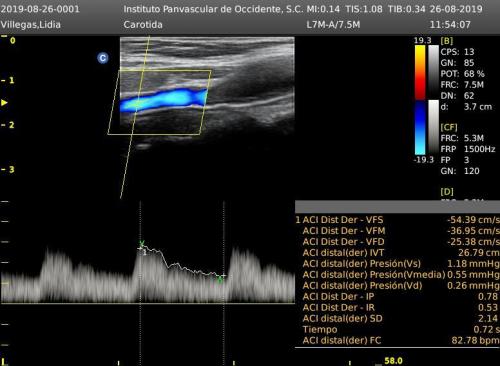Click the blue circled C icon
The width and height of the screenshot is (500, 366).
pos(103,58)
